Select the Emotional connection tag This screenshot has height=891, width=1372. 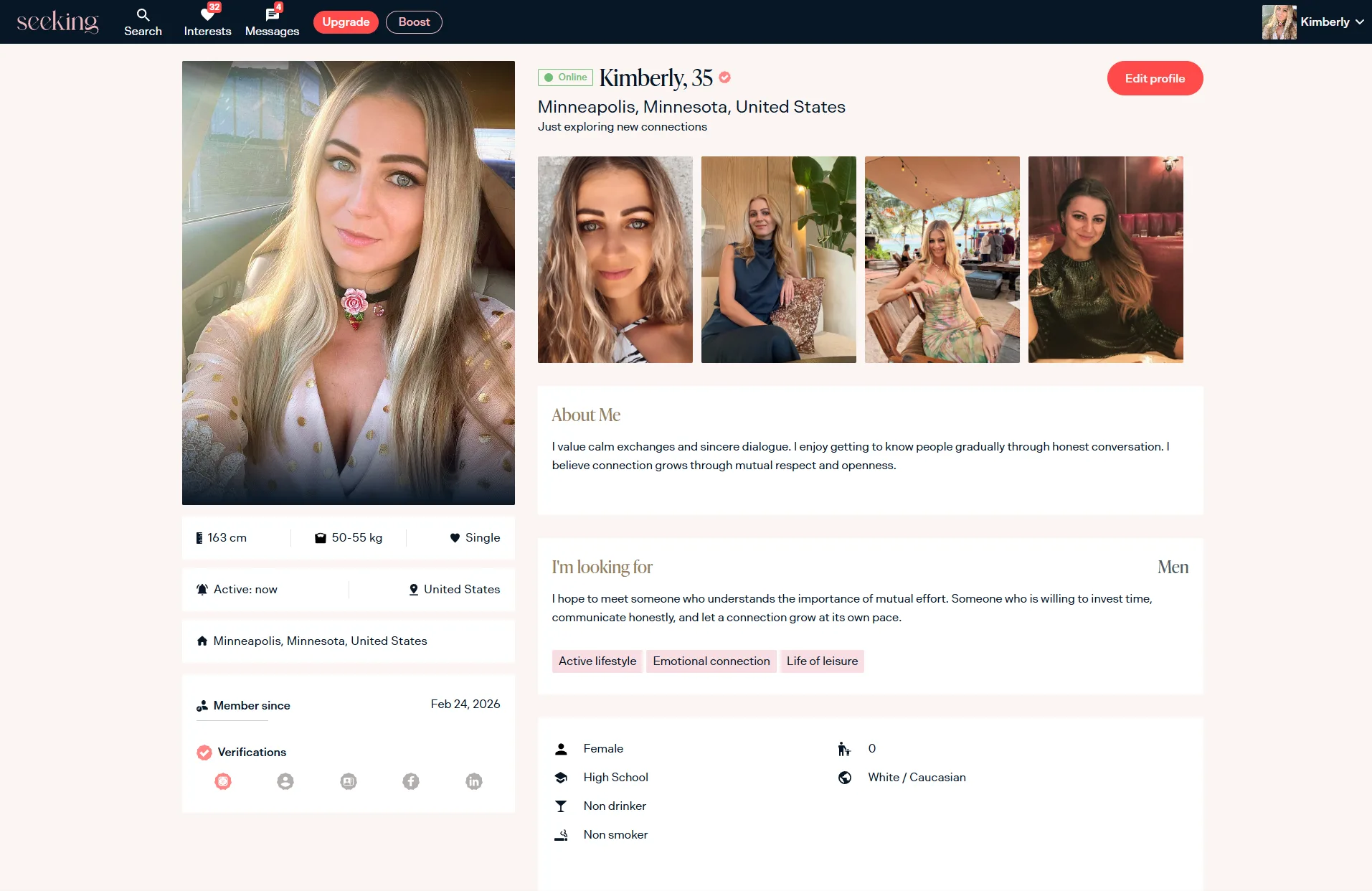point(711,661)
